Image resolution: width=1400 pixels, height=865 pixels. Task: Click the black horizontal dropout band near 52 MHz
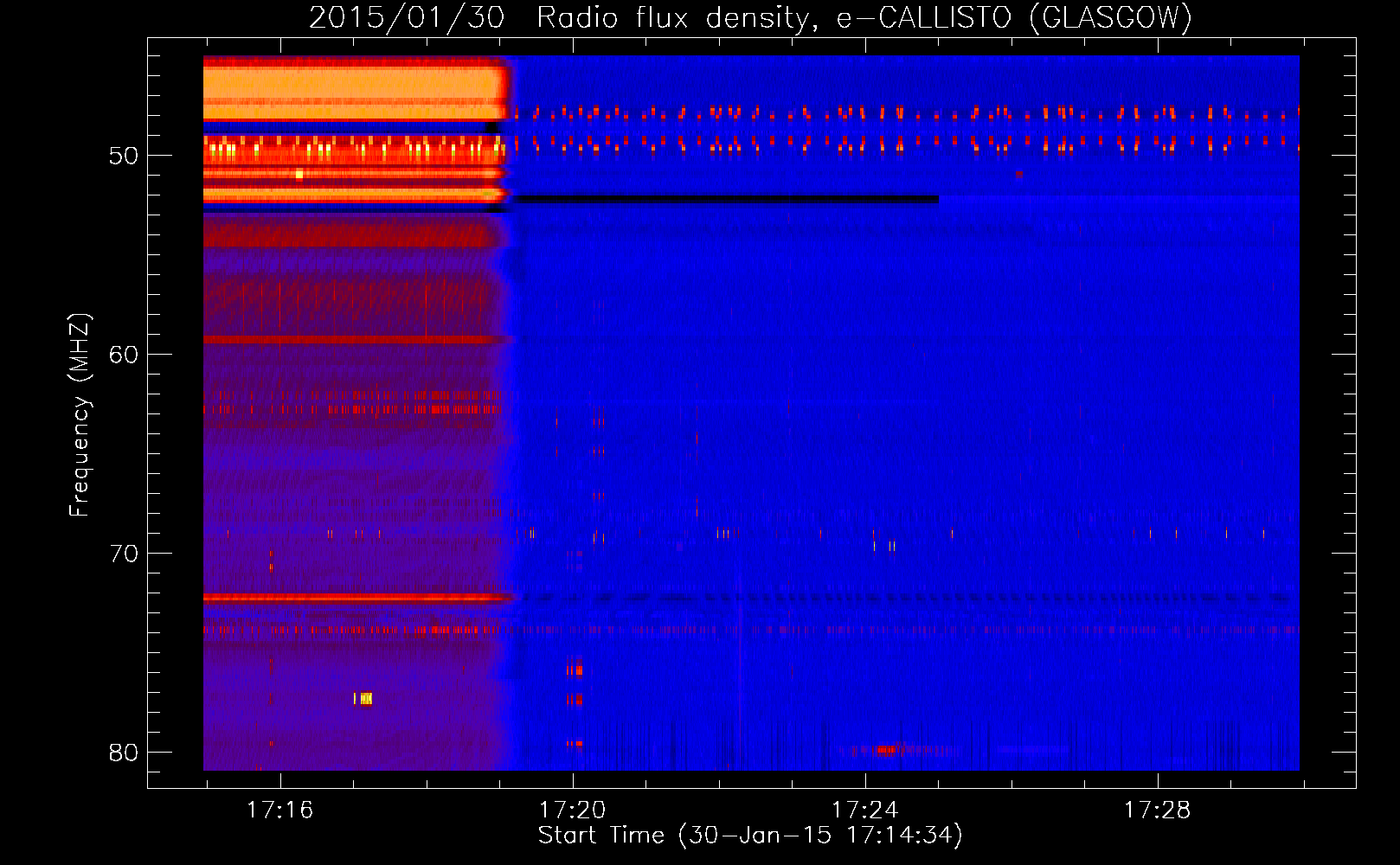727,200
